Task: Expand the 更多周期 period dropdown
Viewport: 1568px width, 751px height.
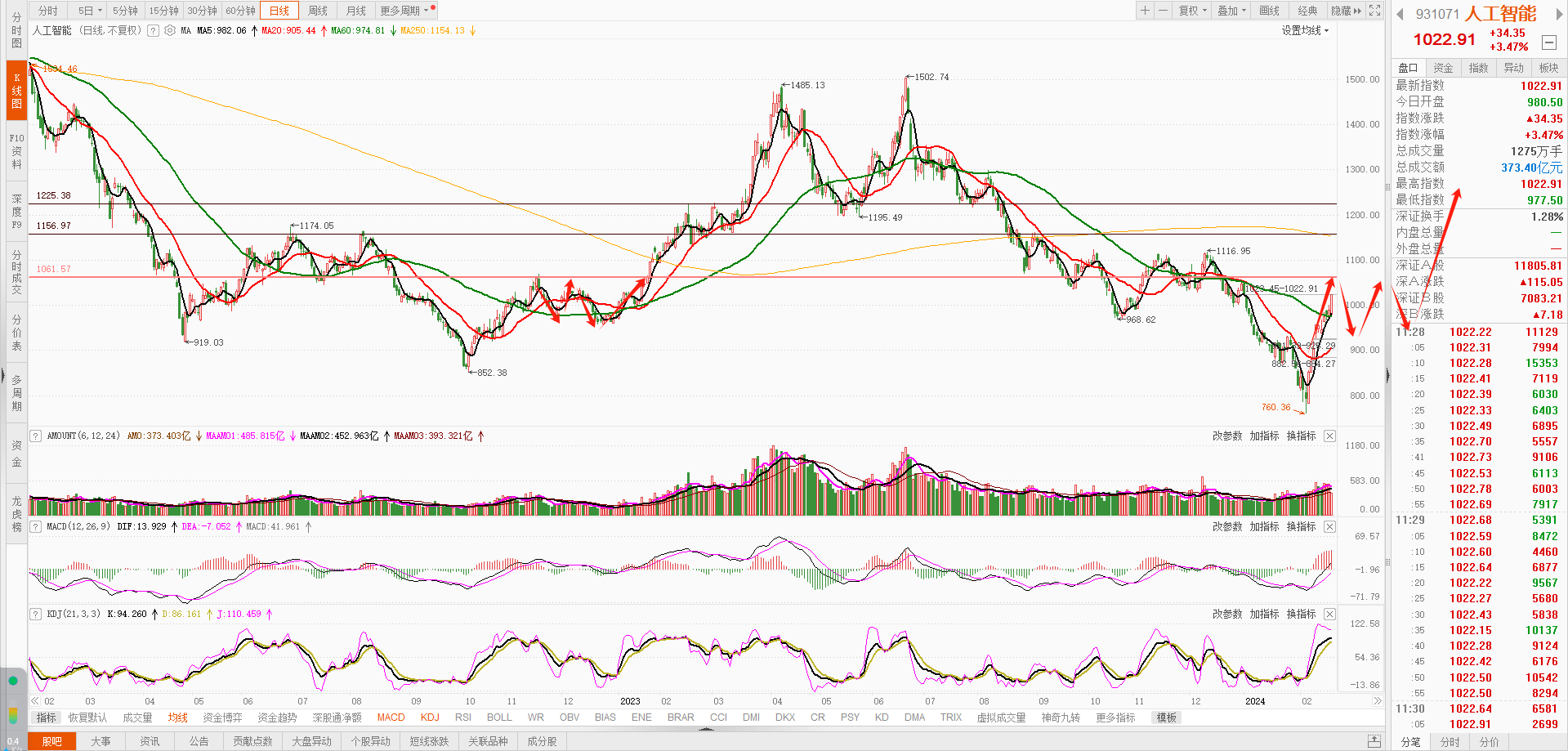Action: pyautogui.click(x=404, y=11)
